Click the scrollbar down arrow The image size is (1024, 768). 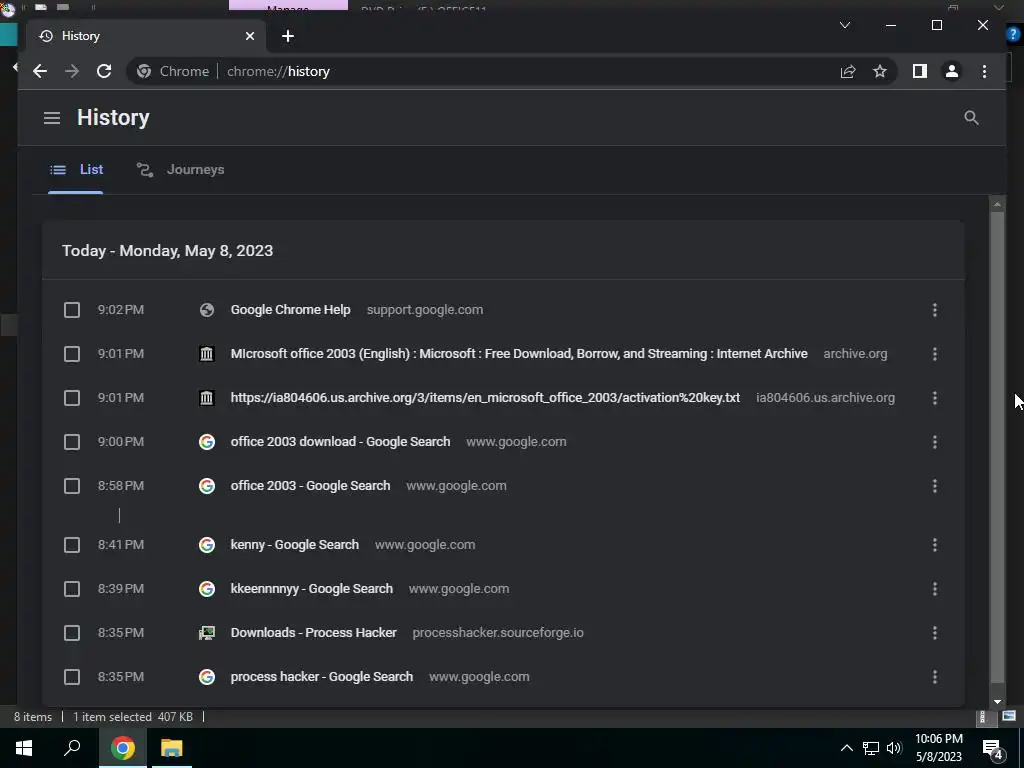tap(997, 701)
